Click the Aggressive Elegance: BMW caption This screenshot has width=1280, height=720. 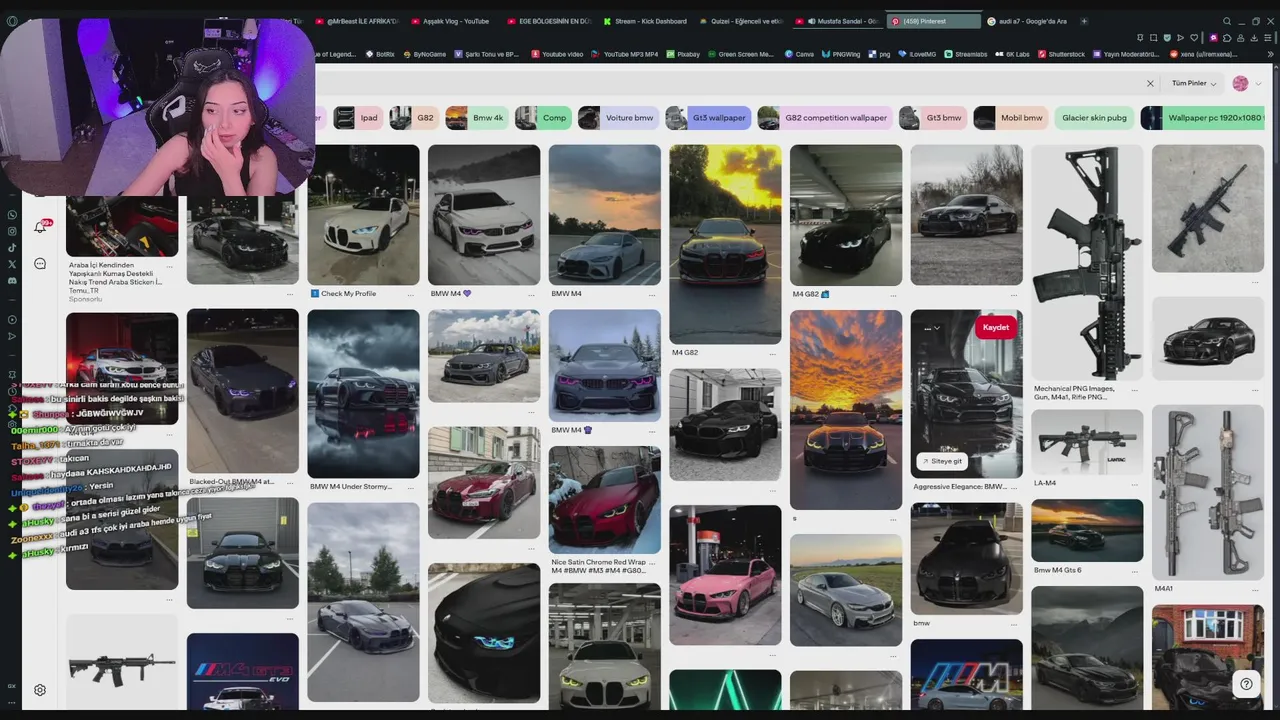[960, 487]
